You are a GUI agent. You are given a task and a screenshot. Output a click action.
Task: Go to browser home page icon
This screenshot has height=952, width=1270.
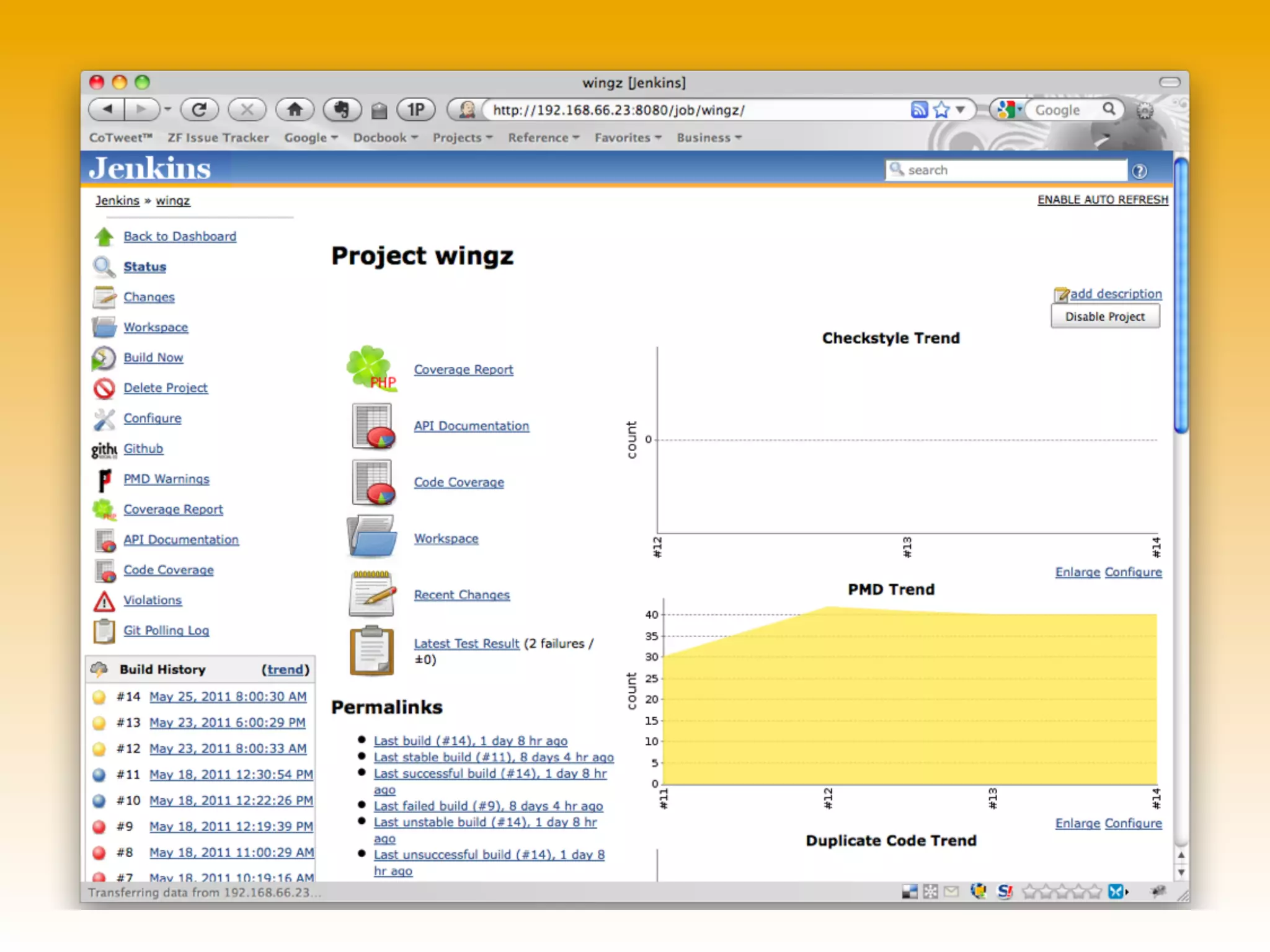(x=295, y=110)
